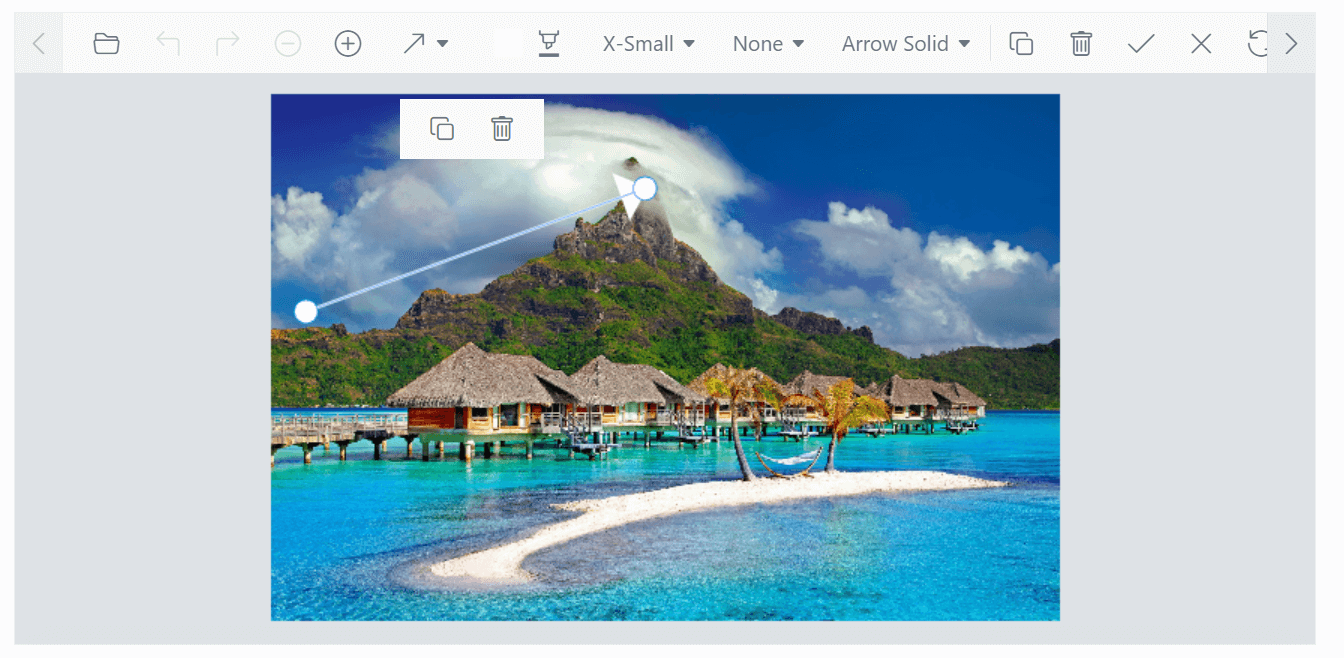Screen dimensions: 1344x658
Task: Click the duplicate icon in the top toolbar
Action: pyautogui.click(x=1021, y=44)
